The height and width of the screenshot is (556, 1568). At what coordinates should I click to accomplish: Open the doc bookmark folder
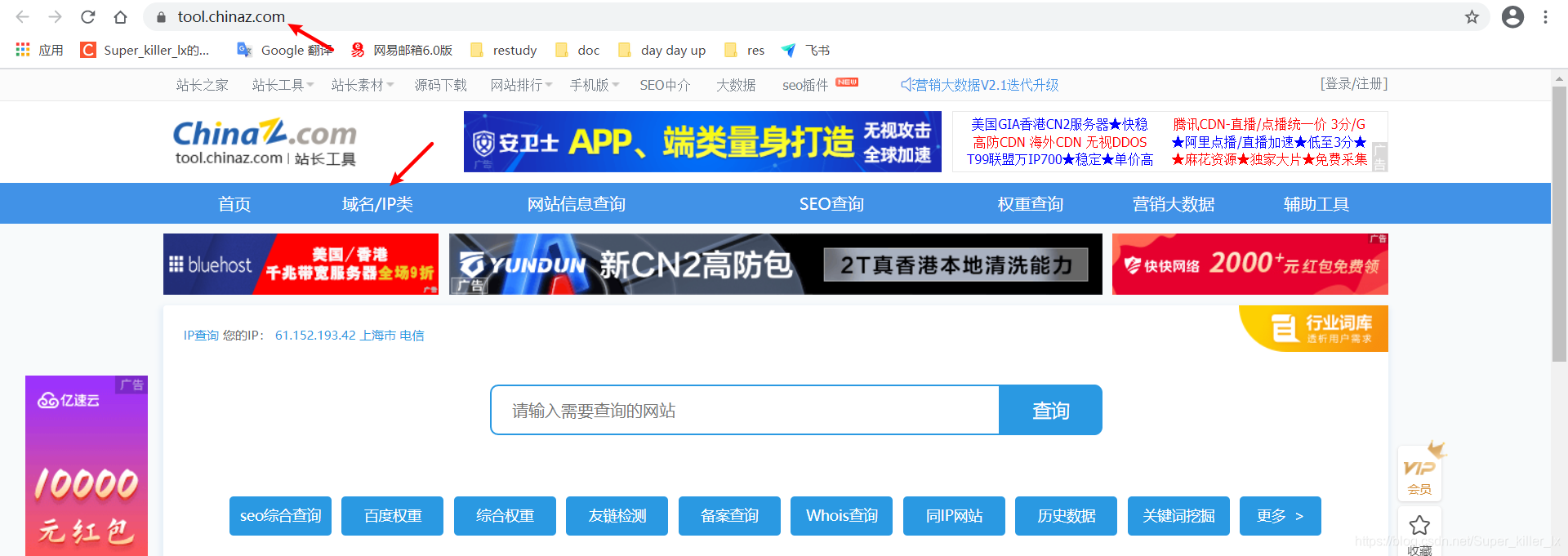pyautogui.click(x=577, y=50)
